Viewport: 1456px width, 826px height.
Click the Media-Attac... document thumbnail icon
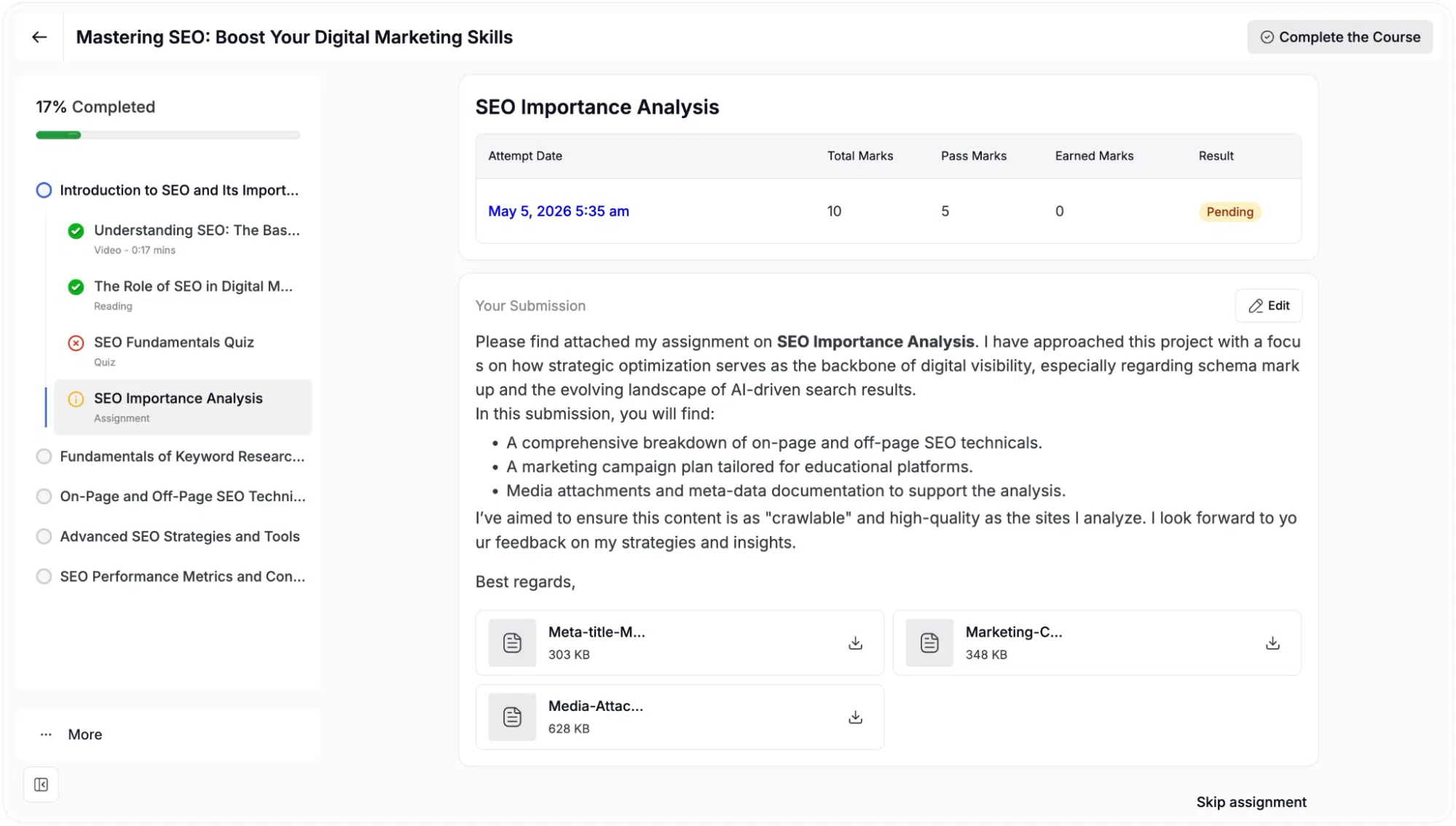(512, 717)
